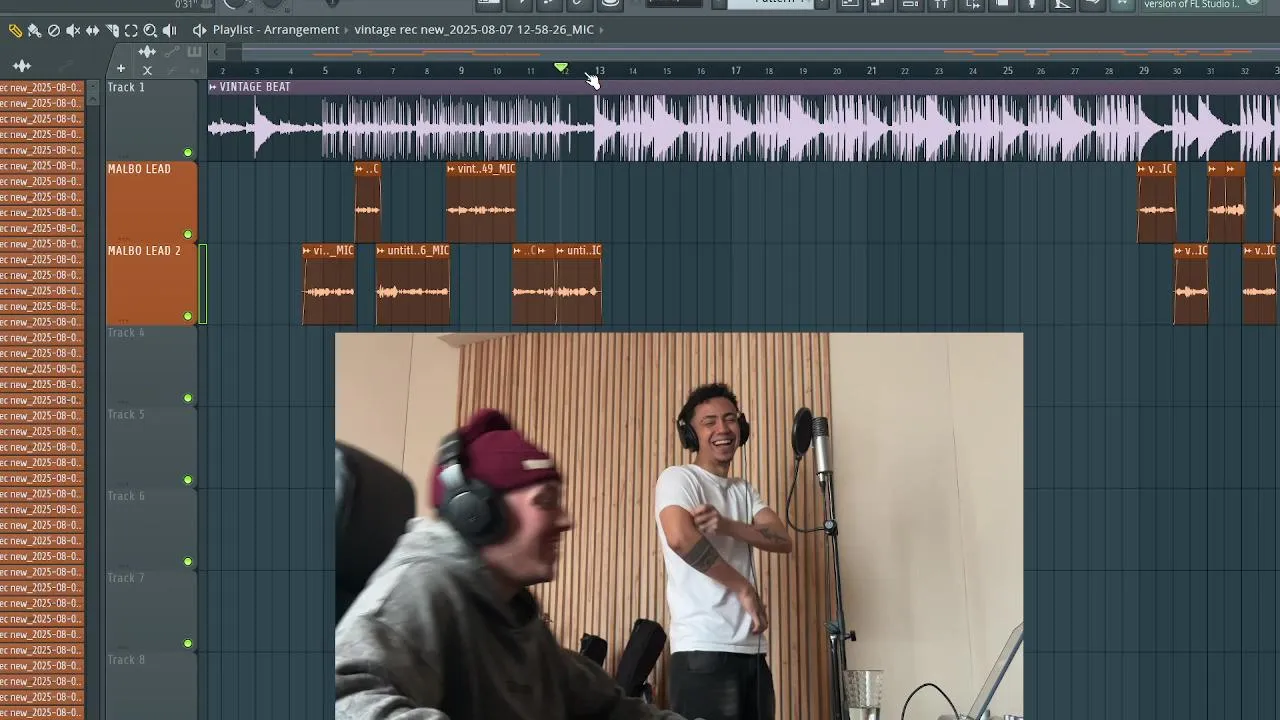Image resolution: width=1280 pixels, height=720 pixels.
Task: Select the Track 8 header
Action: point(152,686)
